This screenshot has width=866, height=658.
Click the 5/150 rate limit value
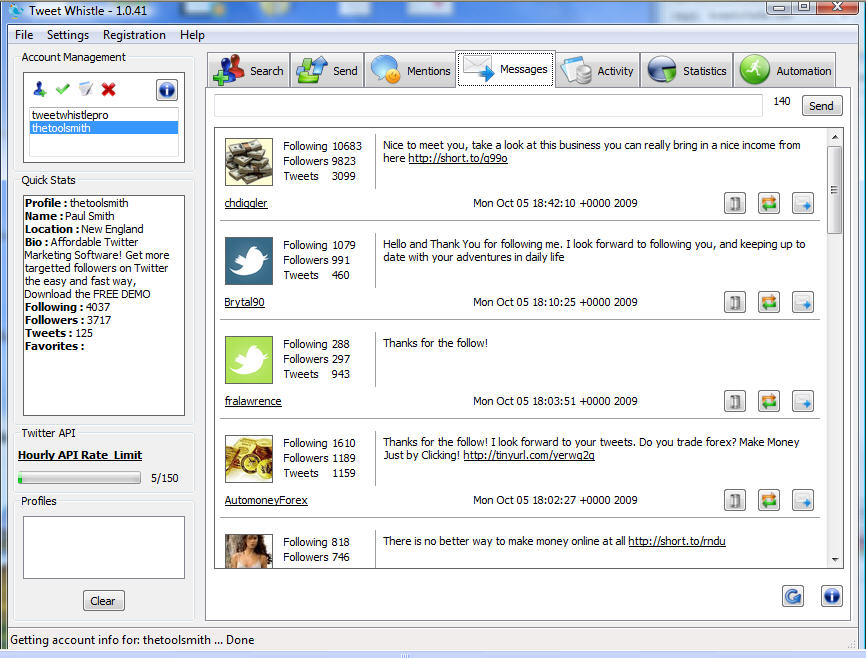tap(165, 478)
